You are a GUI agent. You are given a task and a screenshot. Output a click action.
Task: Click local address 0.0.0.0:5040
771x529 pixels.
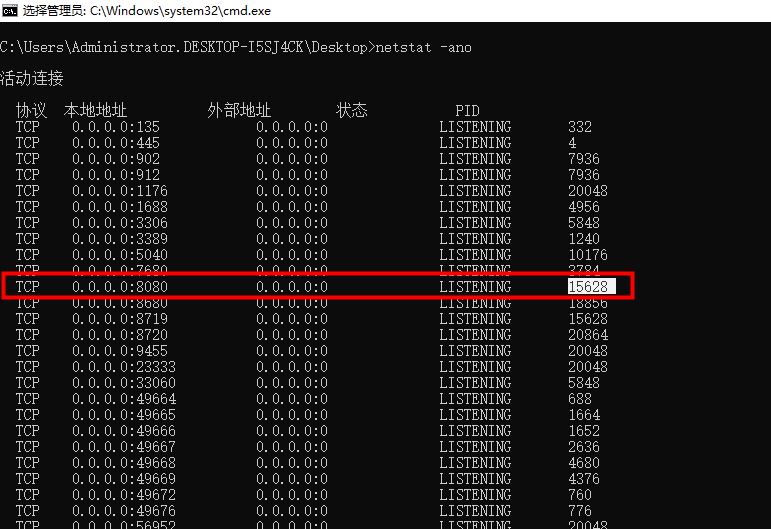point(120,255)
